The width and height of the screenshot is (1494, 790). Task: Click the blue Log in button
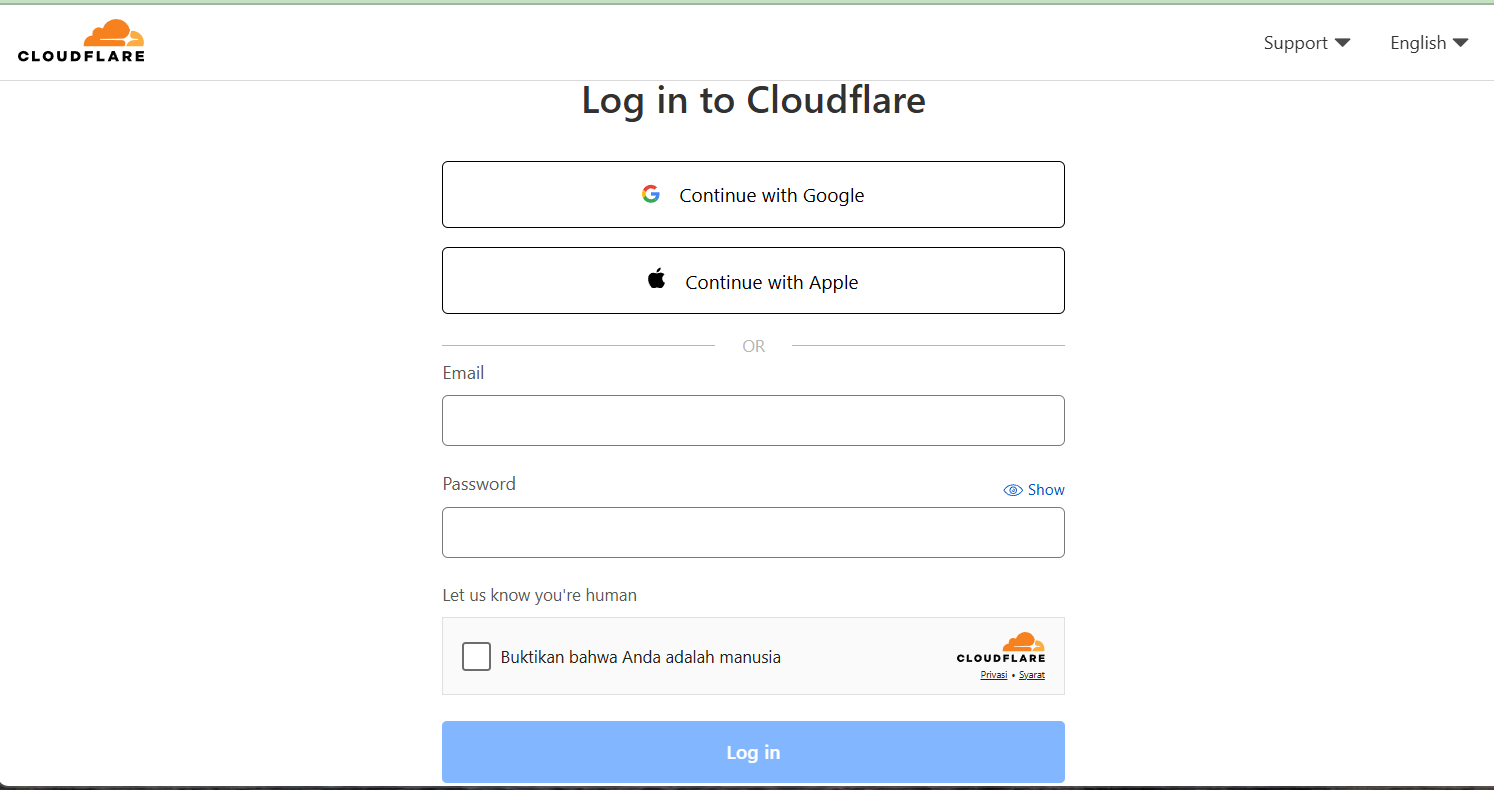tap(753, 752)
